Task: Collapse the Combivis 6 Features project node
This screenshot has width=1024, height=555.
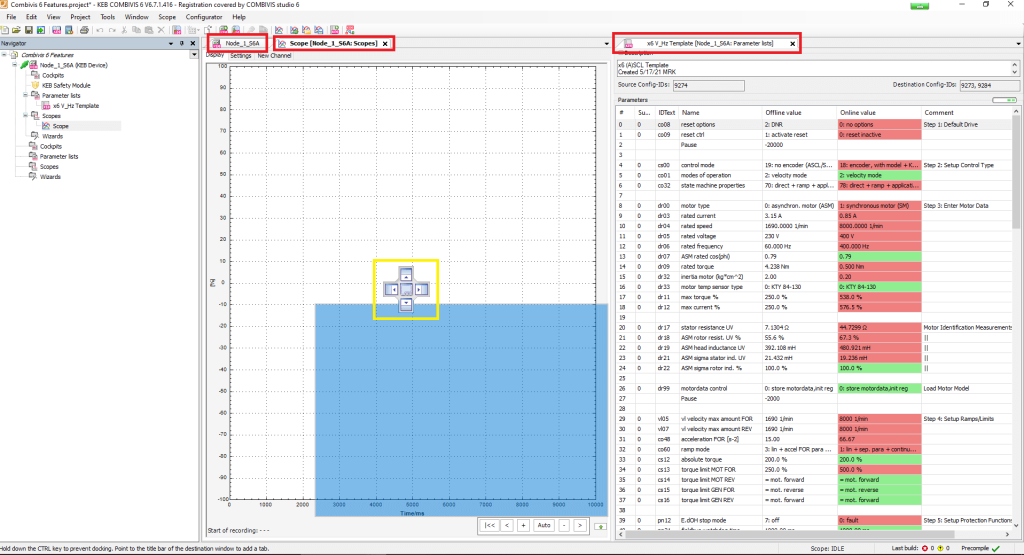Action: pos(5,55)
